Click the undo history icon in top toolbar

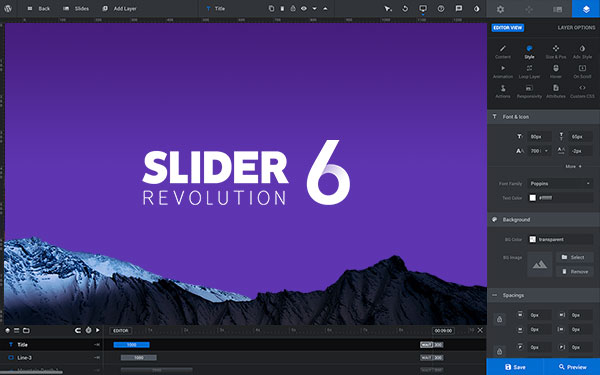click(x=405, y=8)
